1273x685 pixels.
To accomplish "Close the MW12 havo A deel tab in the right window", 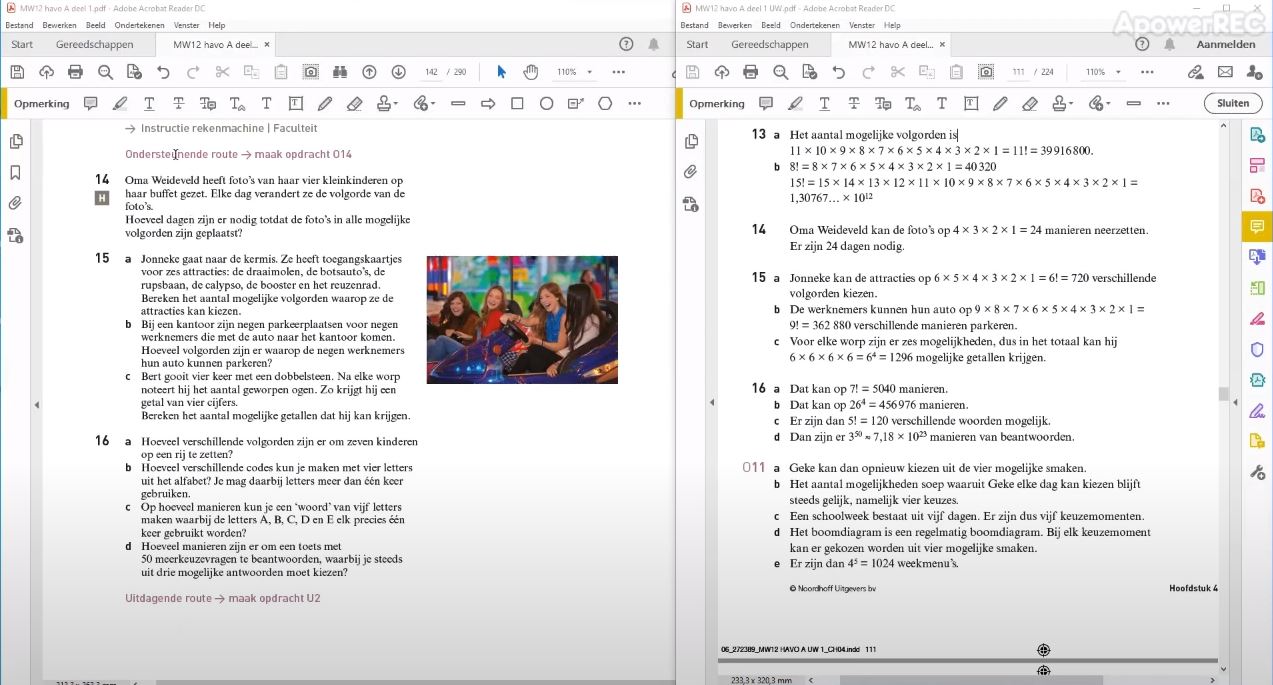I will pos(944,45).
